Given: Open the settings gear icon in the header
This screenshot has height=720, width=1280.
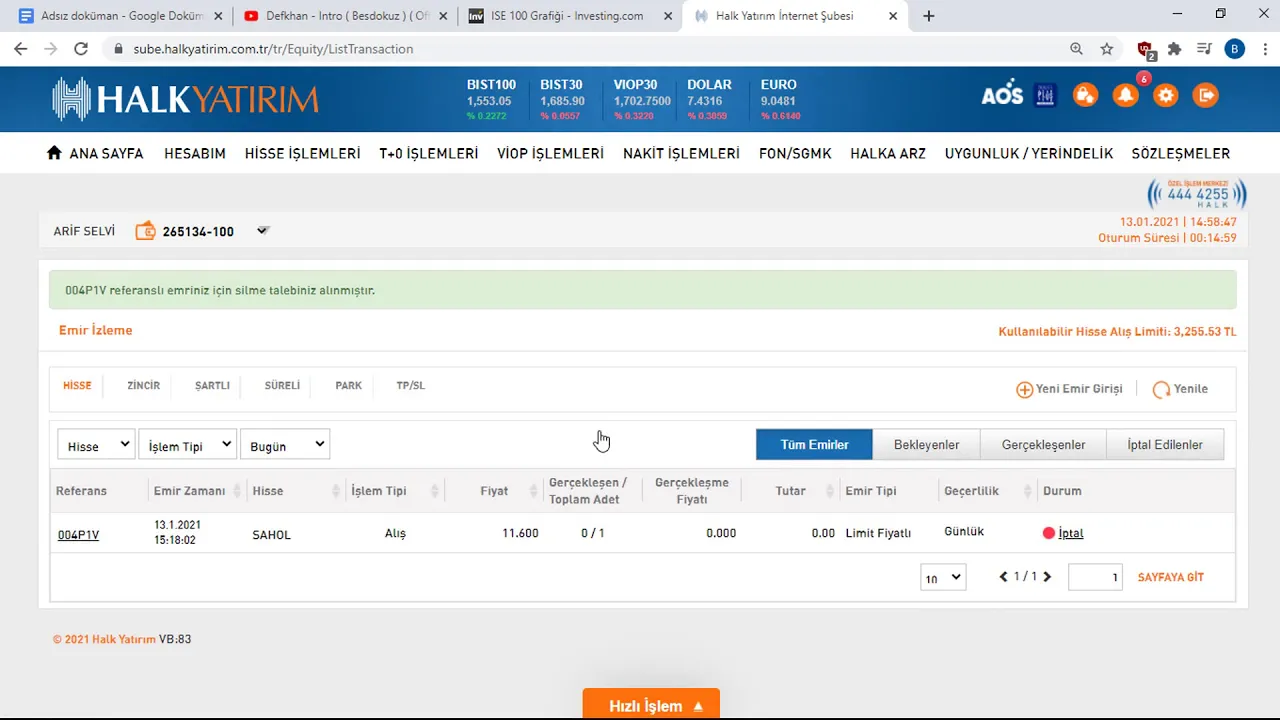Looking at the screenshot, I should (1165, 95).
